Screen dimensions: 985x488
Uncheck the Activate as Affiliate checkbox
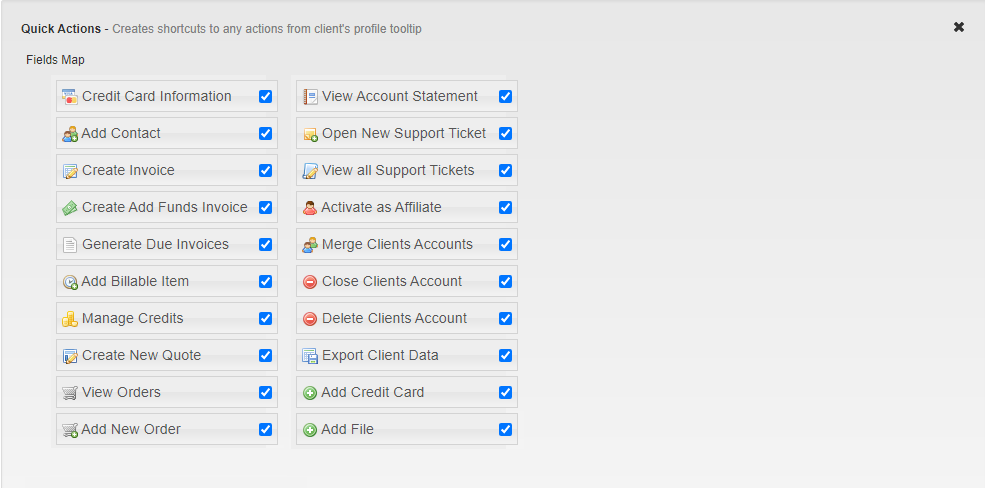tap(506, 207)
